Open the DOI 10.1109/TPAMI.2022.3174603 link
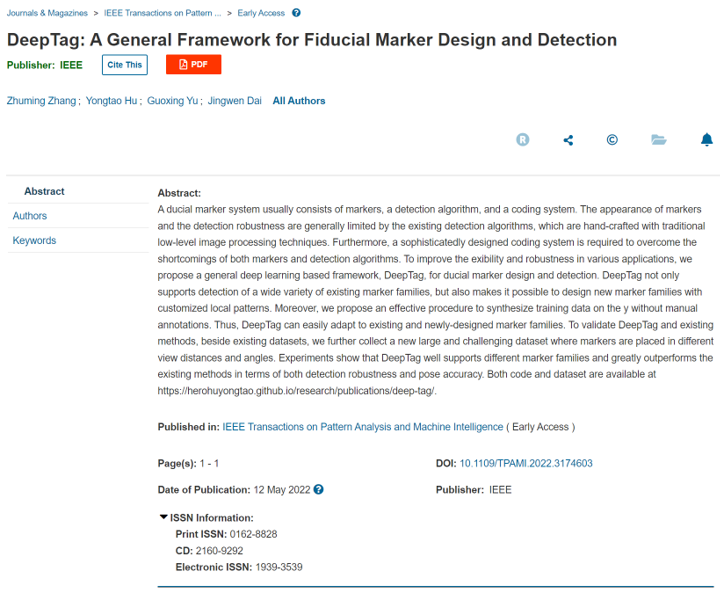Viewport: 720px width, 594px height. (x=526, y=463)
